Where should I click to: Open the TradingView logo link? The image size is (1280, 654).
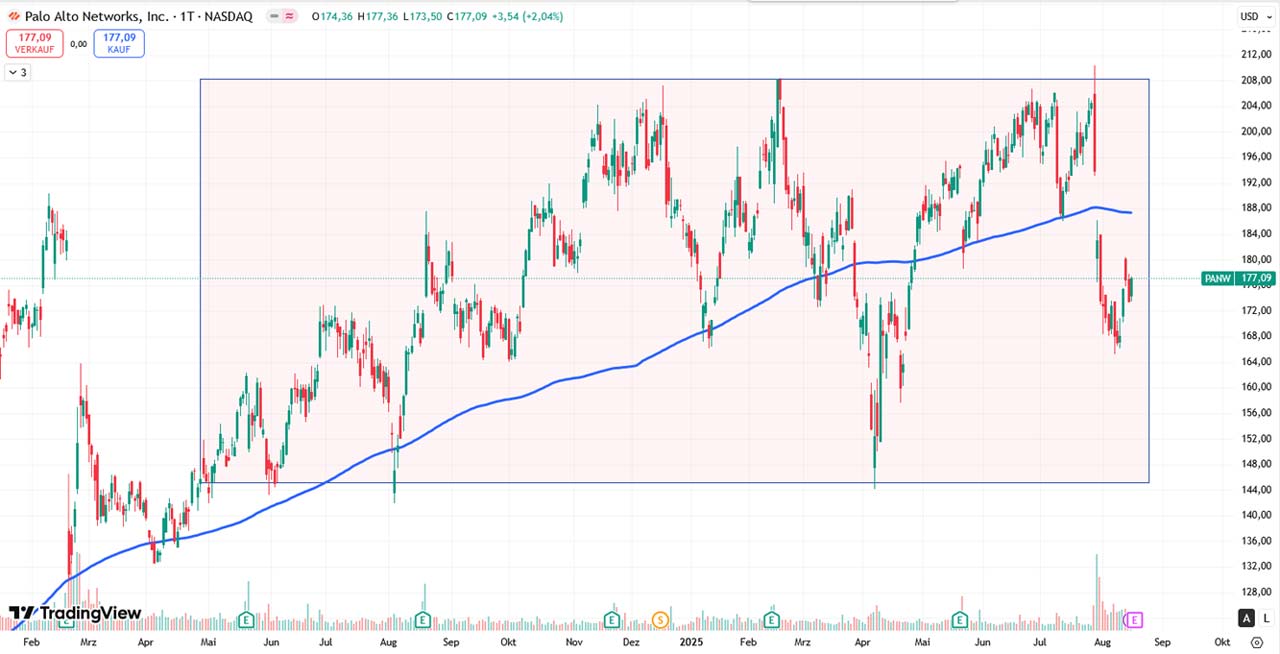tap(75, 613)
